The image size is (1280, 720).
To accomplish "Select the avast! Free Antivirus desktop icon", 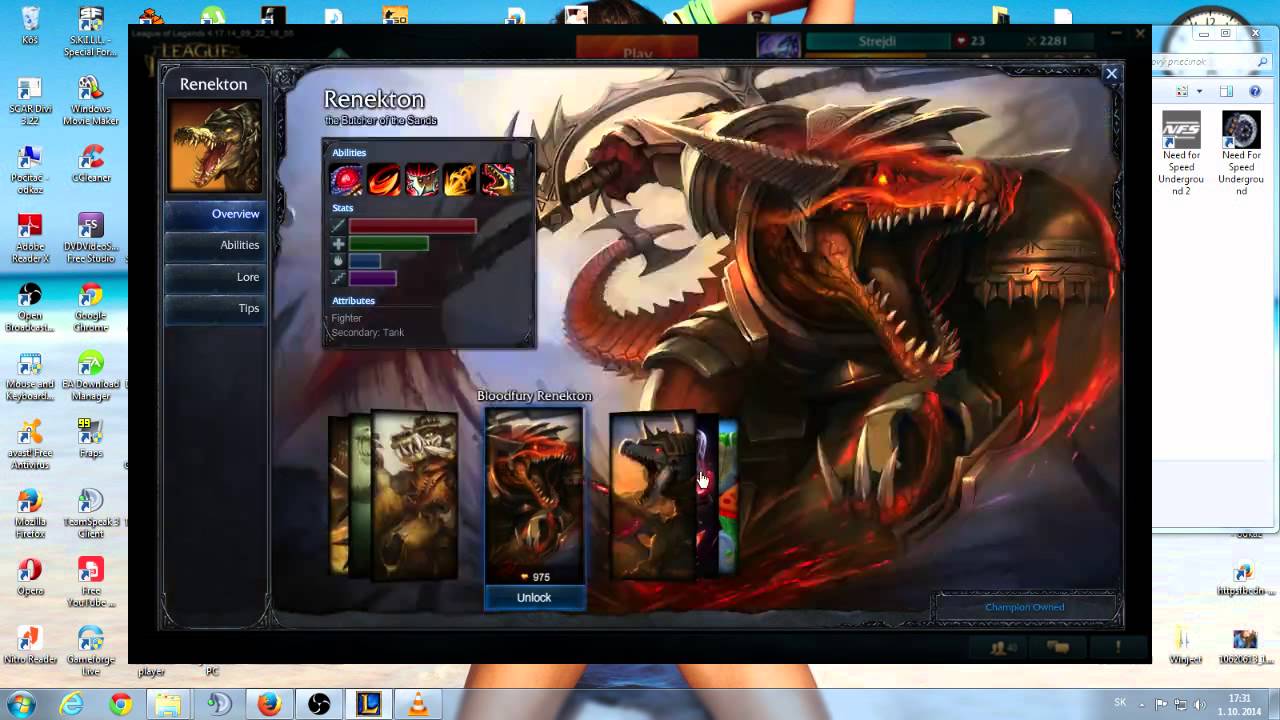I will click(x=30, y=446).
